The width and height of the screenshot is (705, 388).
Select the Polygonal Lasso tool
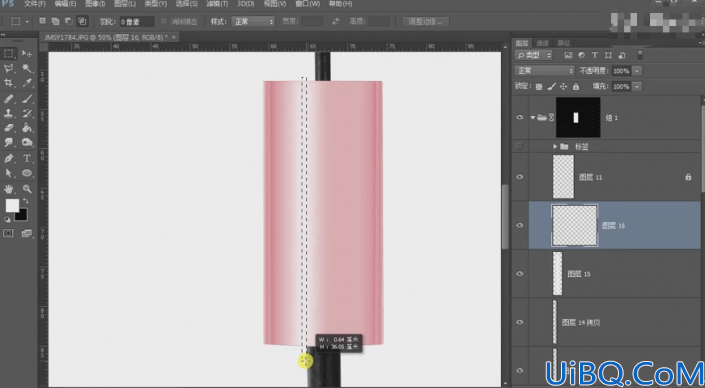tap(9, 68)
